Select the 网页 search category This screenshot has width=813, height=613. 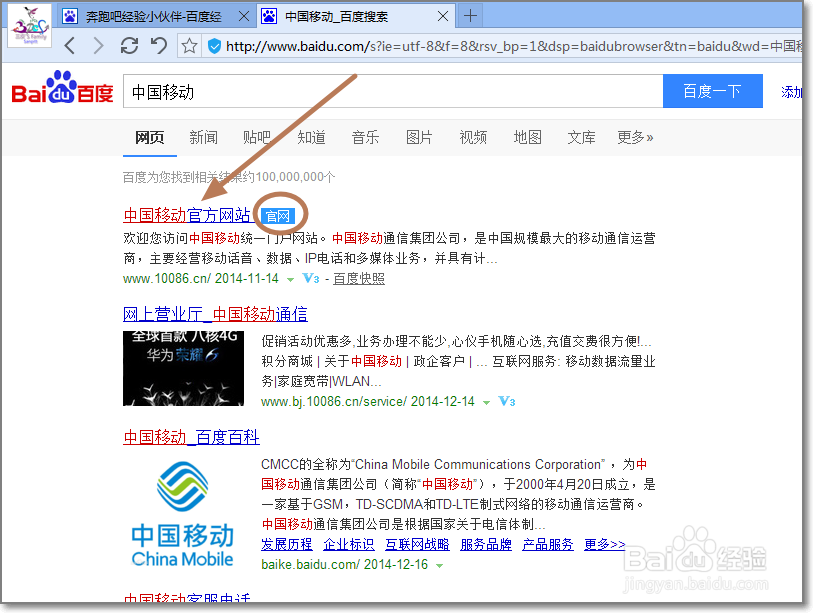coord(149,137)
